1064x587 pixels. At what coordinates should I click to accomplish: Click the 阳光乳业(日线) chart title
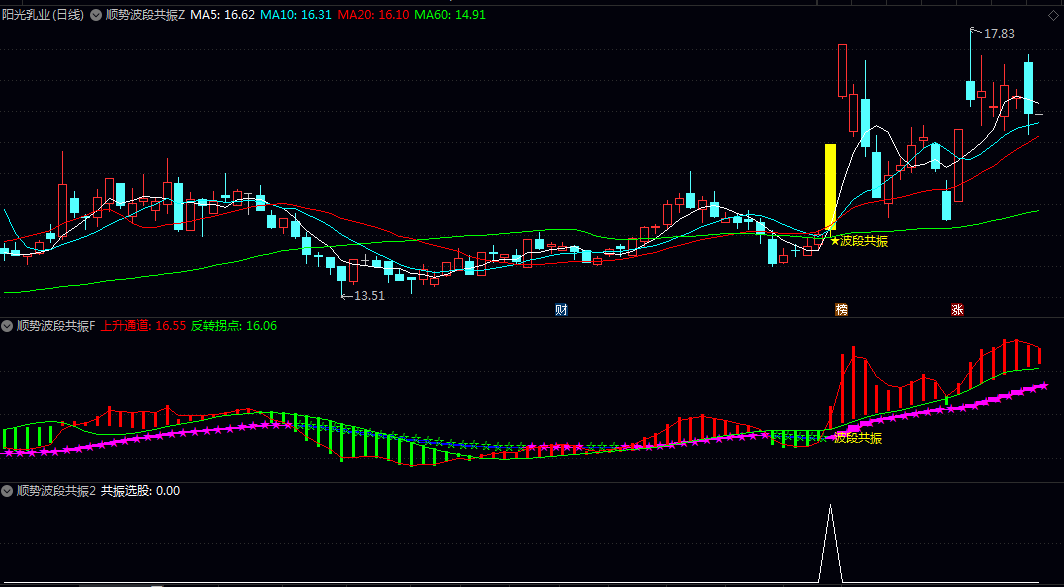(x=43, y=14)
